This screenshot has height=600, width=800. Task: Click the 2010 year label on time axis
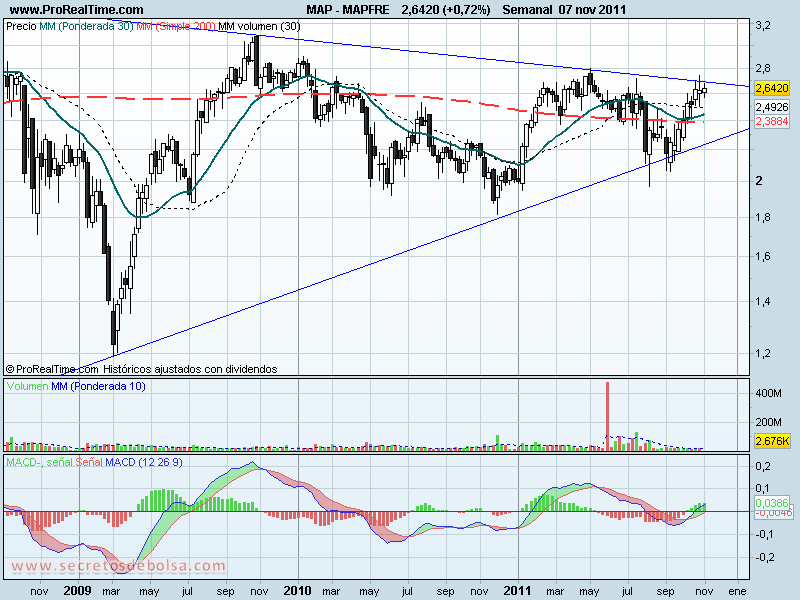pos(297,591)
